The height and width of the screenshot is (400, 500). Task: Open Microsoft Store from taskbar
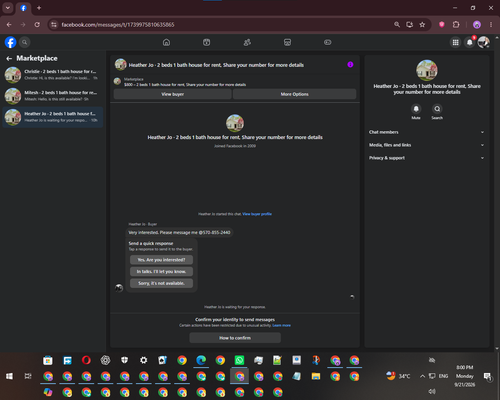click(48, 360)
